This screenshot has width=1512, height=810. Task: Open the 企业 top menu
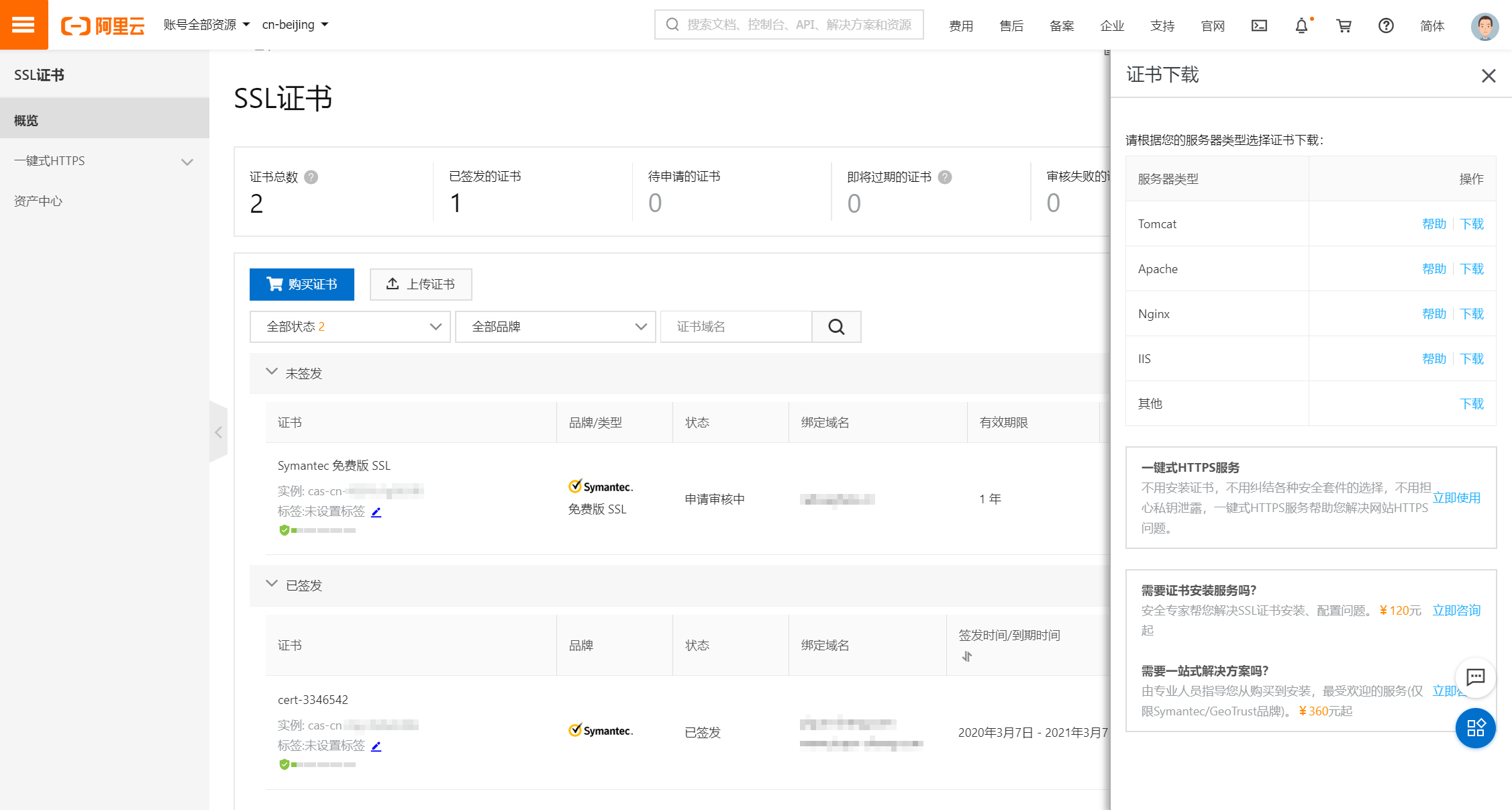[1112, 26]
